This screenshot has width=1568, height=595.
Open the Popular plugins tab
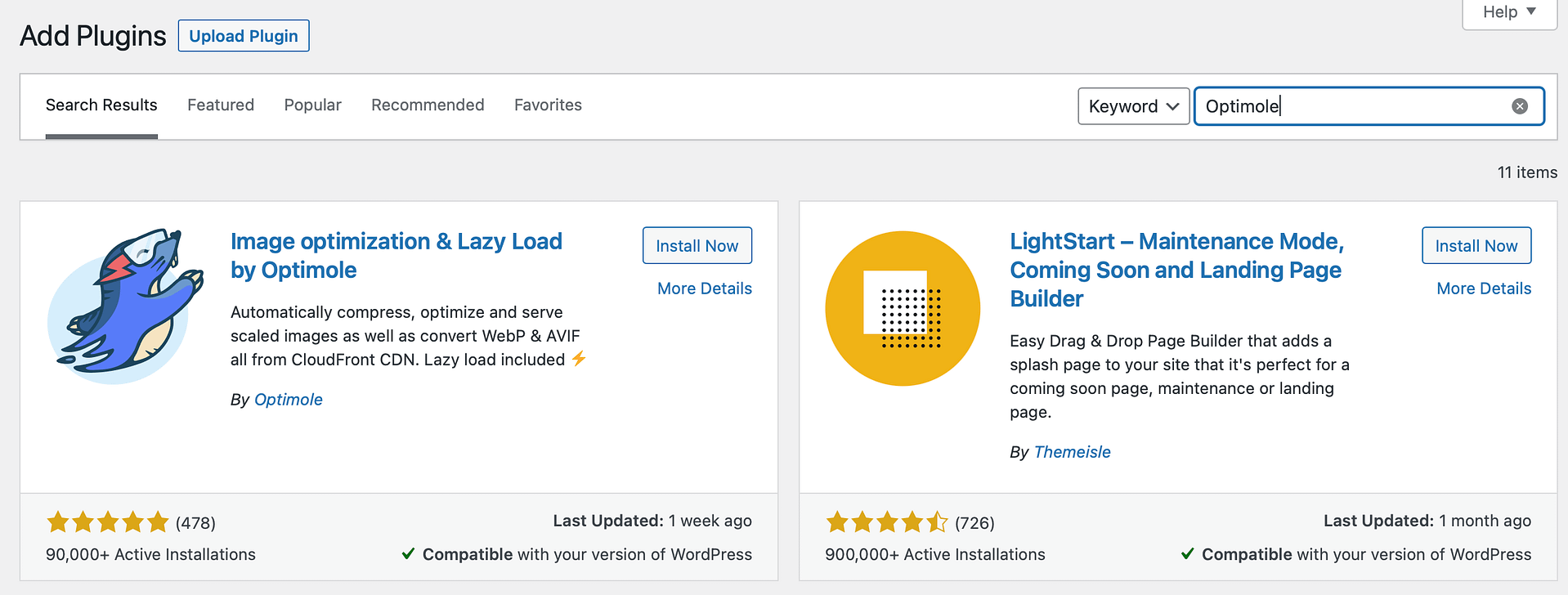[312, 105]
